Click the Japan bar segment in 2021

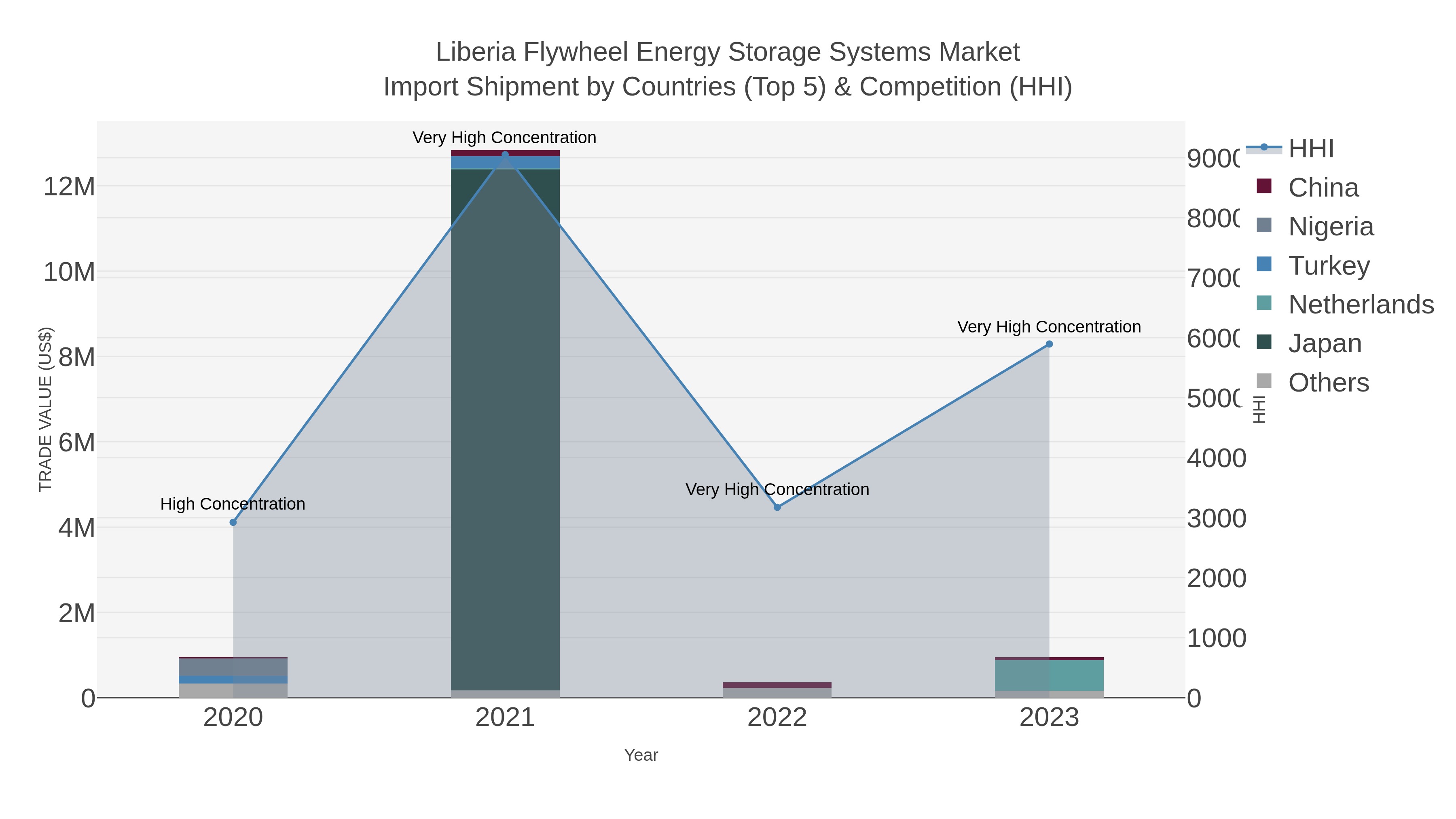[505, 430]
